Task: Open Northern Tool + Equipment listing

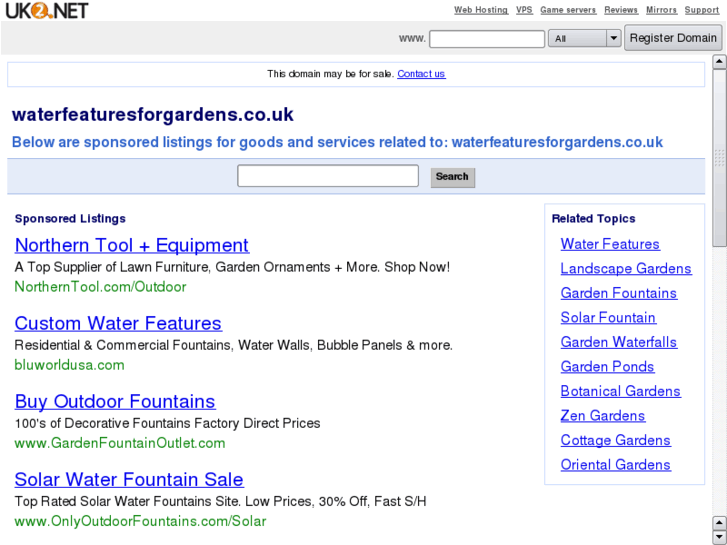Action: click(x=132, y=245)
